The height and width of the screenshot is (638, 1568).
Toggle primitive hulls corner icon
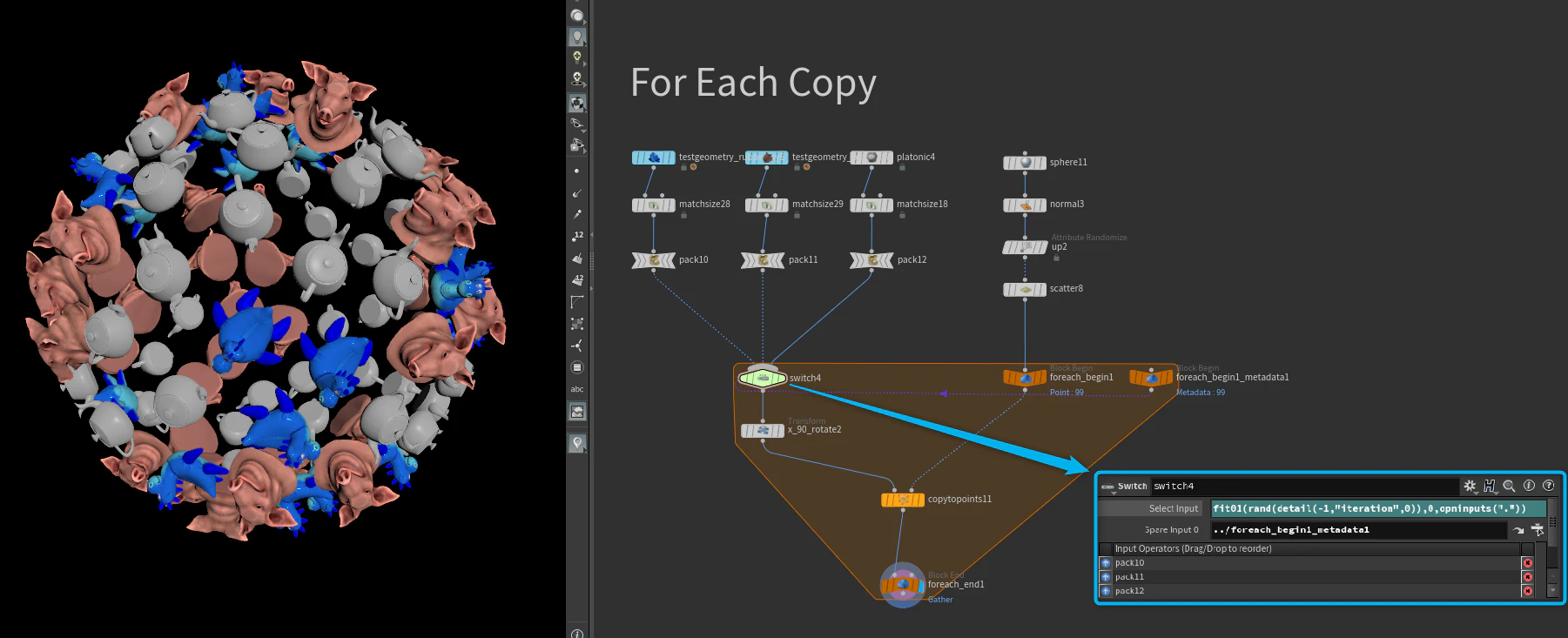576,301
